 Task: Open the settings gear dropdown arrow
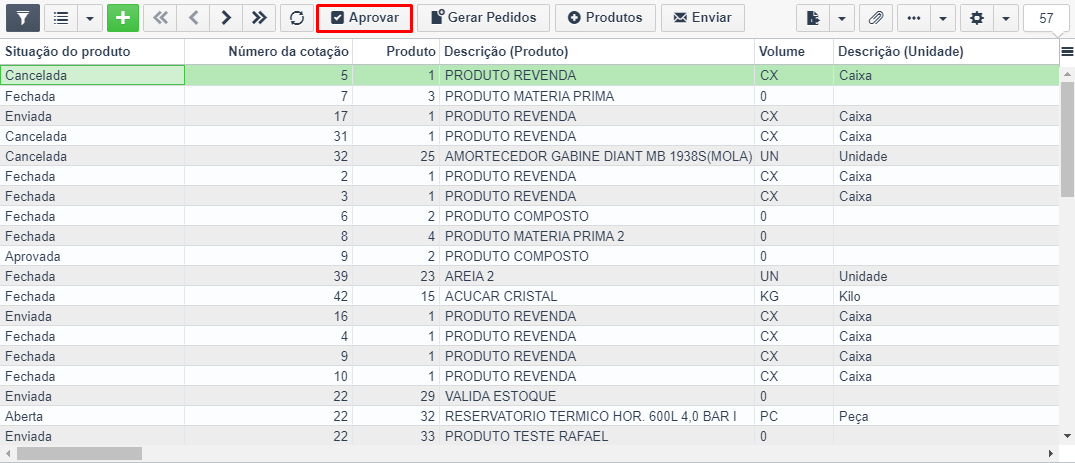click(x=1005, y=18)
